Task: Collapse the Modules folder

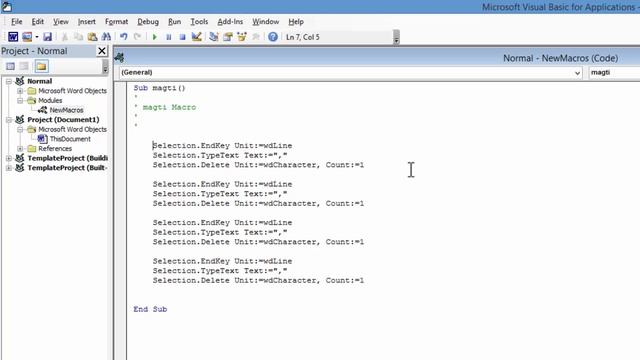Action: [20, 100]
